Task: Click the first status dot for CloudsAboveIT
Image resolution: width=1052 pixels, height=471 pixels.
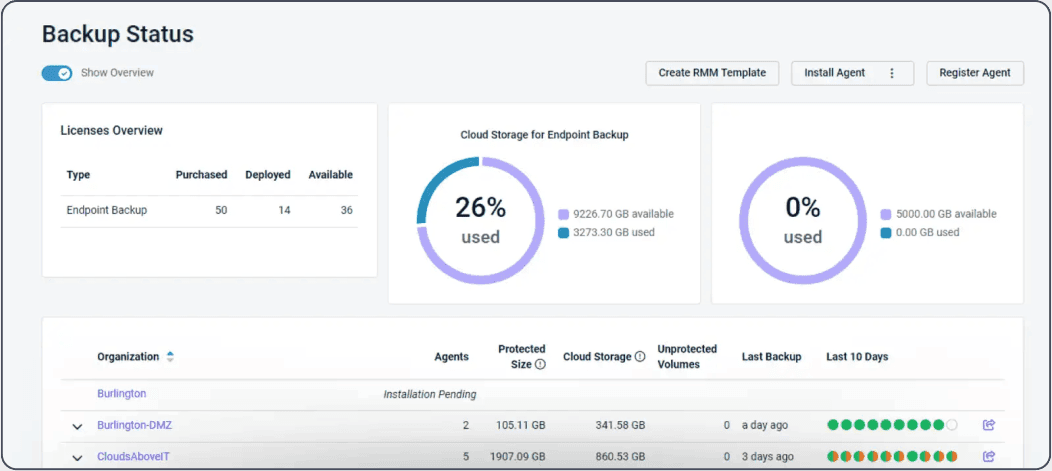Action: click(832, 457)
